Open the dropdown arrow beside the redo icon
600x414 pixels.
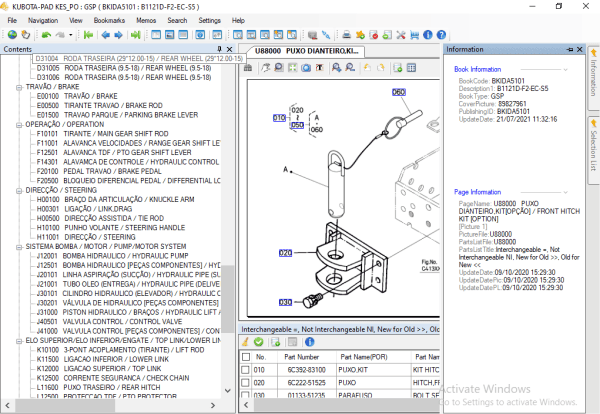[x=71, y=35]
